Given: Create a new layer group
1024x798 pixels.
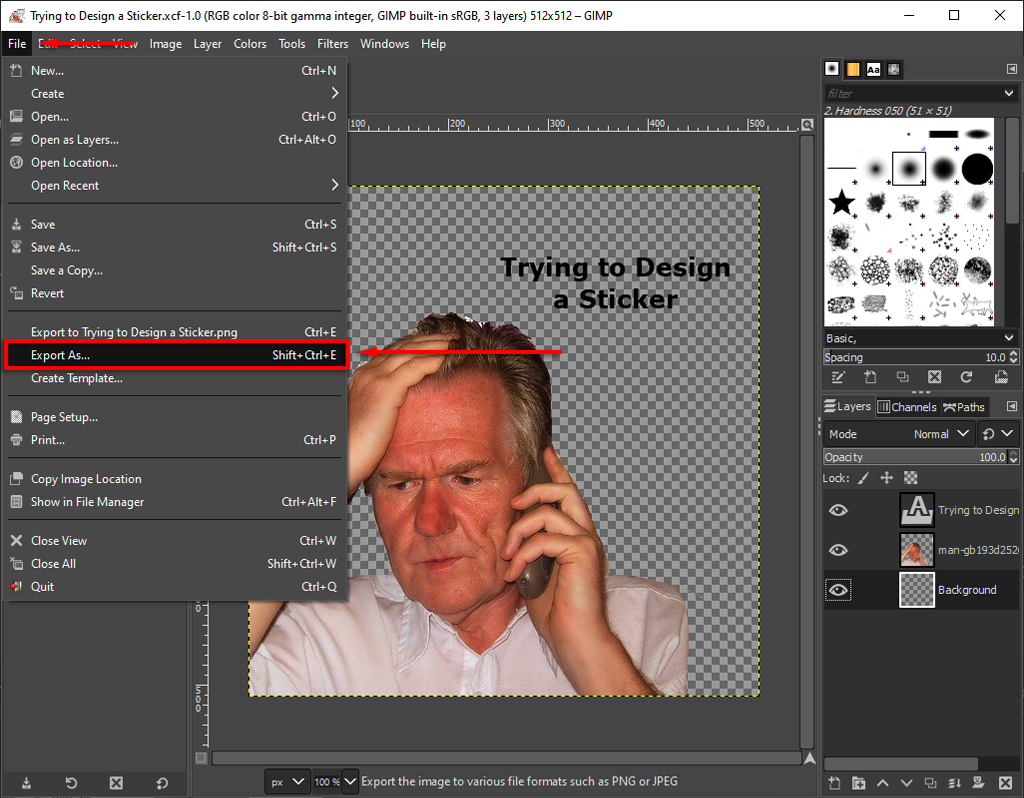Looking at the screenshot, I should coord(859,782).
